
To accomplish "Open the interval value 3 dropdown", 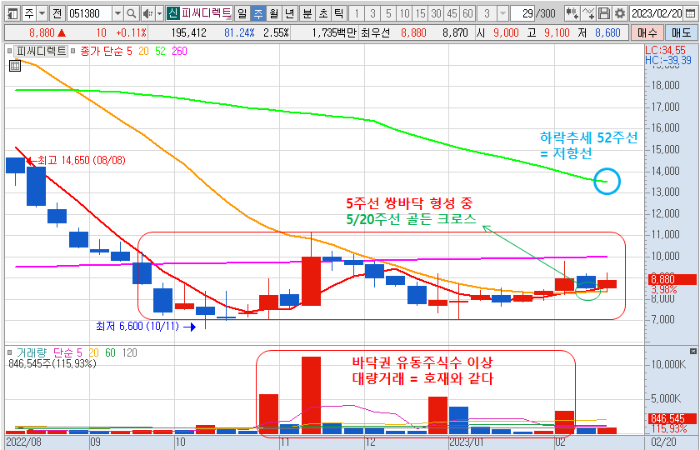I will pyautogui.click(x=503, y=14).
